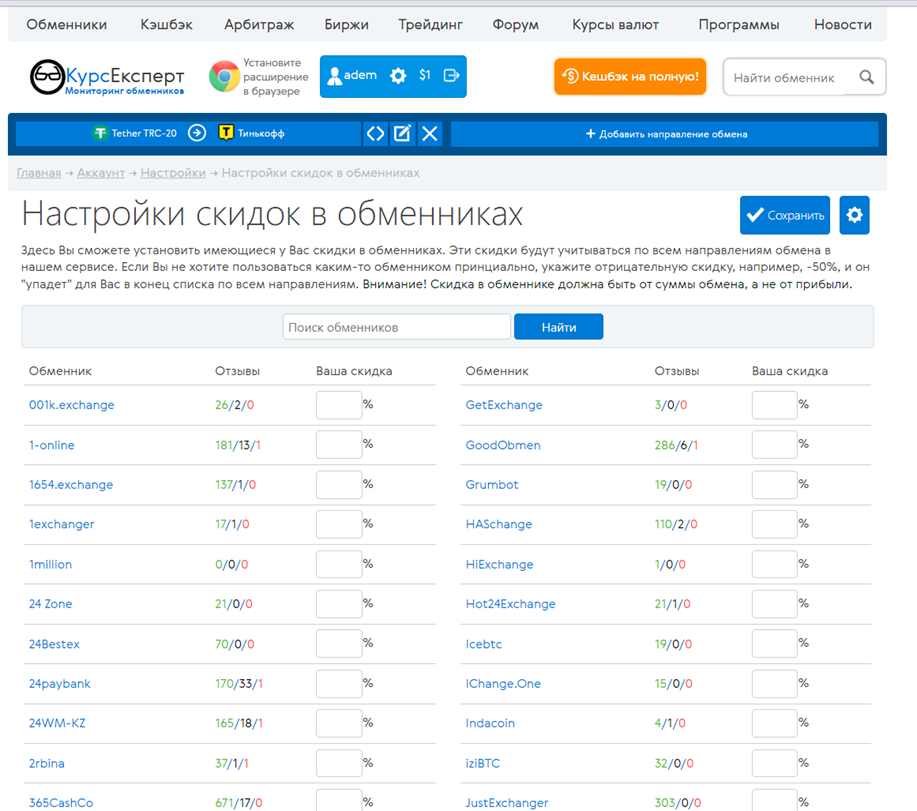Focus the Поиск обменников input field
The width and height of the screenshot is (917, 811).
point(397,327)
